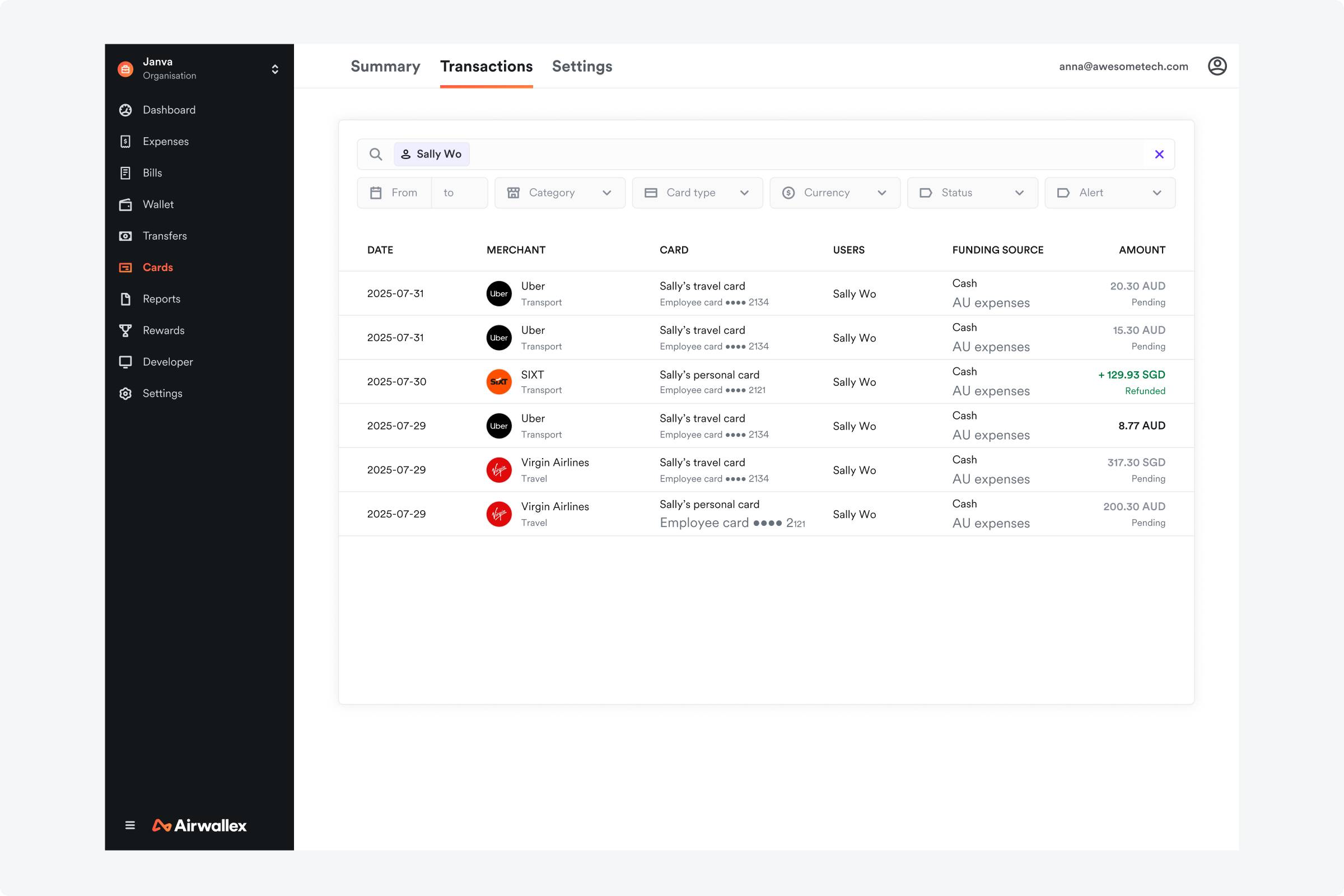Switch to the Summary tab
Image resolution: width=1344 pixels, height=896 pixels.
click(385, 66)
